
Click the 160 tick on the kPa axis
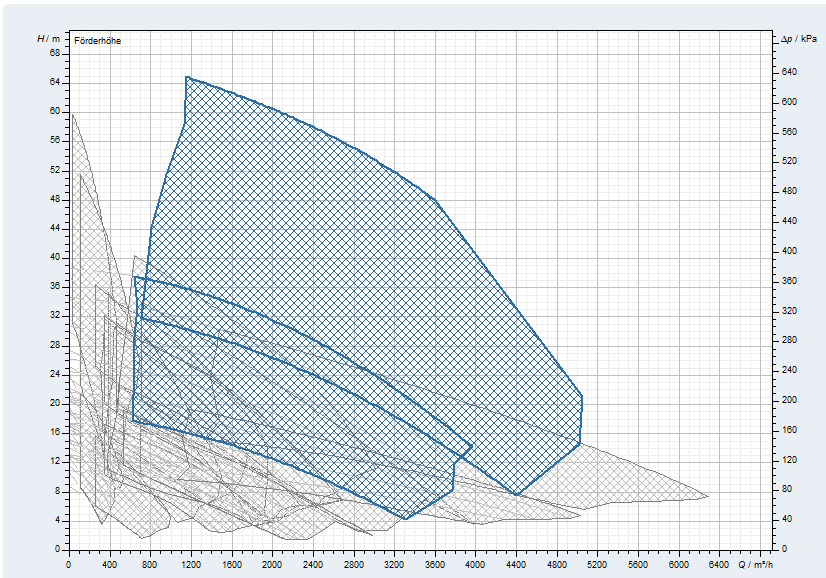tap(789, 430)
